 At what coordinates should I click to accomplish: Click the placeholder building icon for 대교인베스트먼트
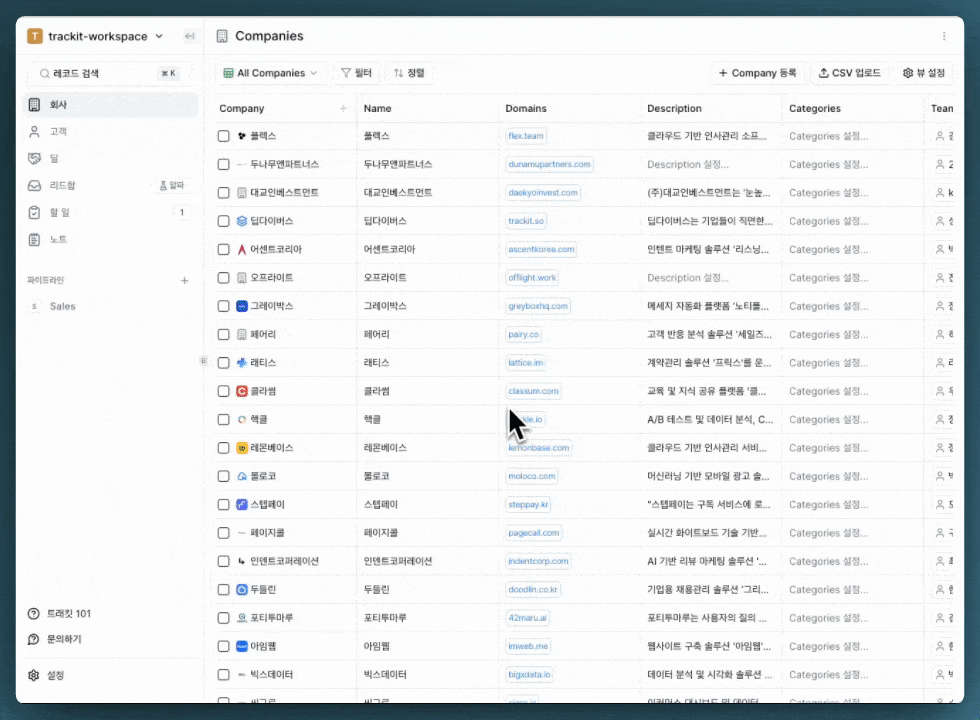[x=242, y=192]
